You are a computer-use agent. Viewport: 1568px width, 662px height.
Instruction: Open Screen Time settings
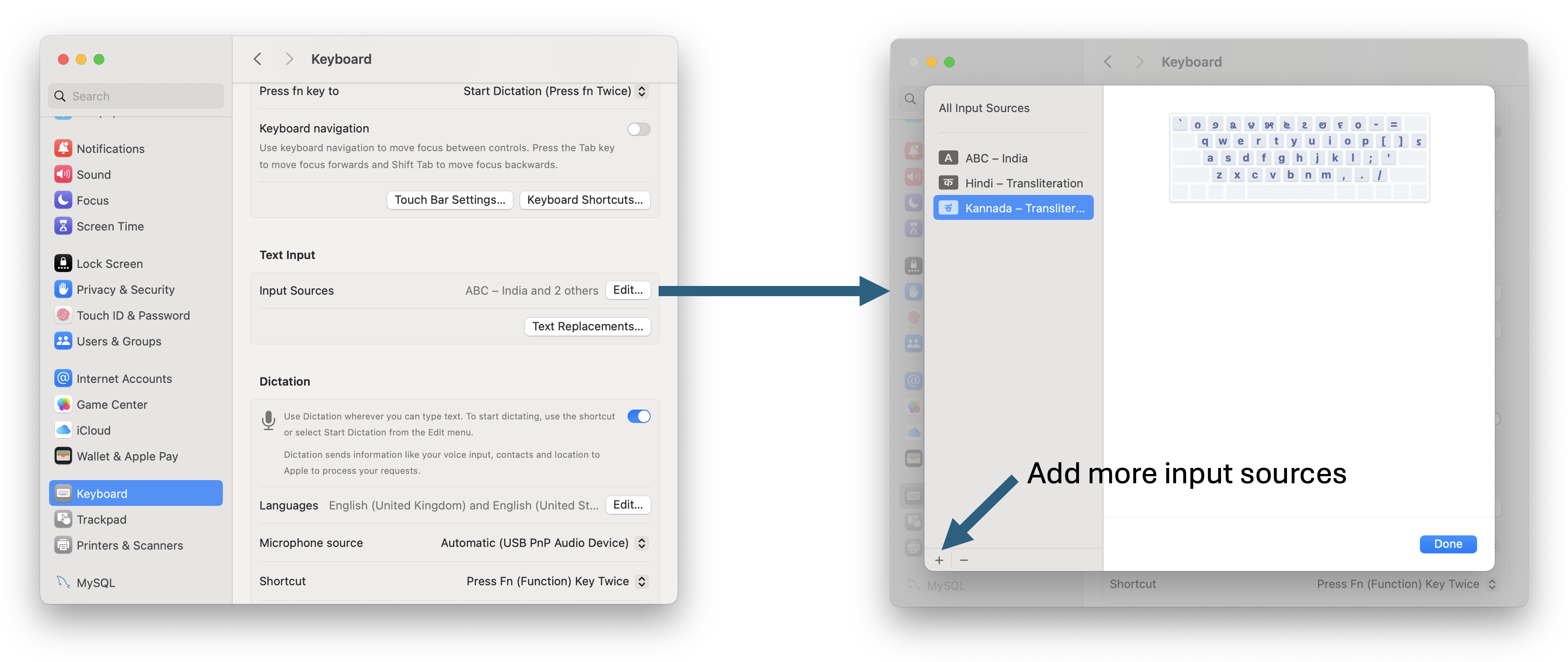tap(136, 227)
